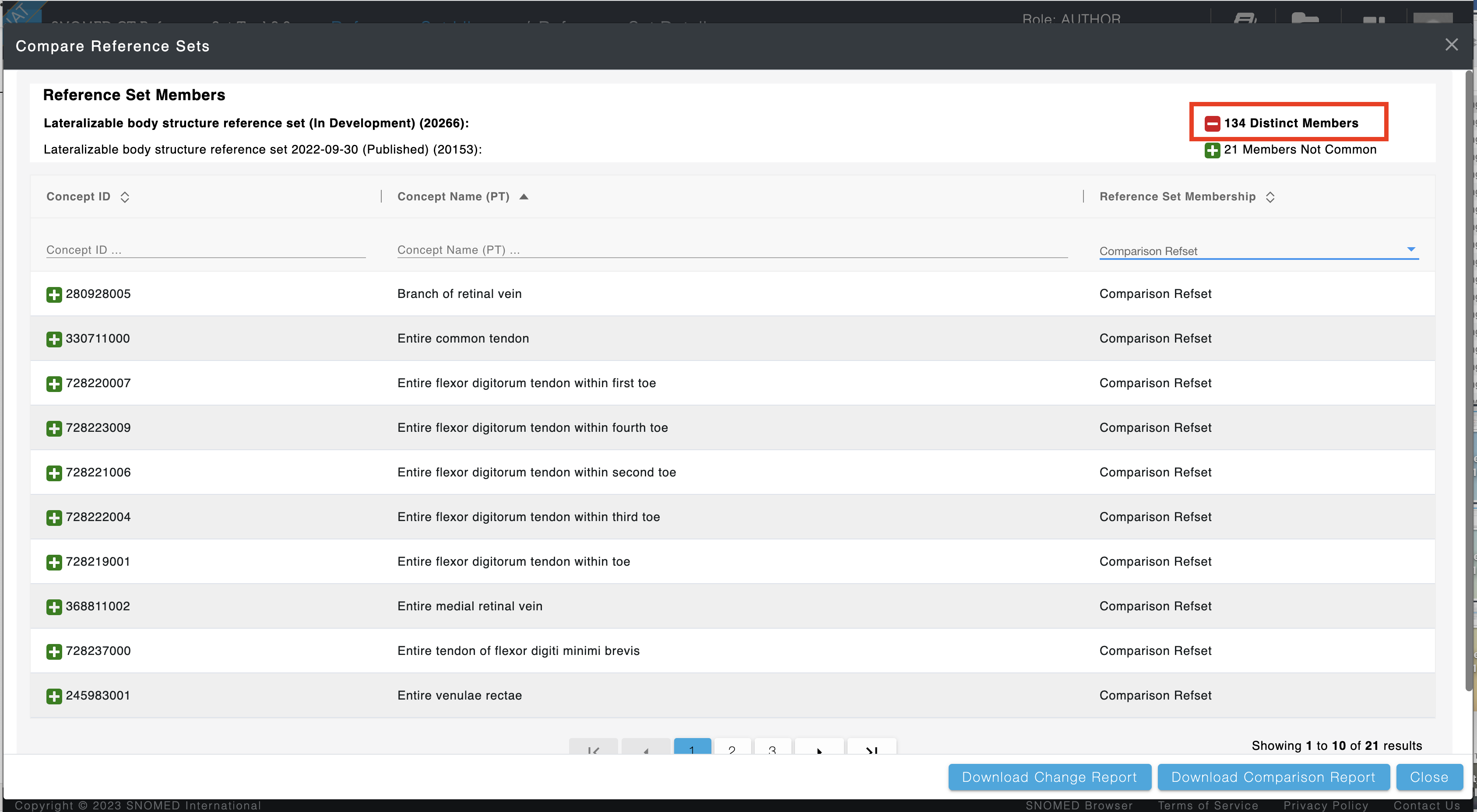Select Entire flexor digitorum tendon within second toe
This screenshot has height=812, width=1477.
coord(537,473)
